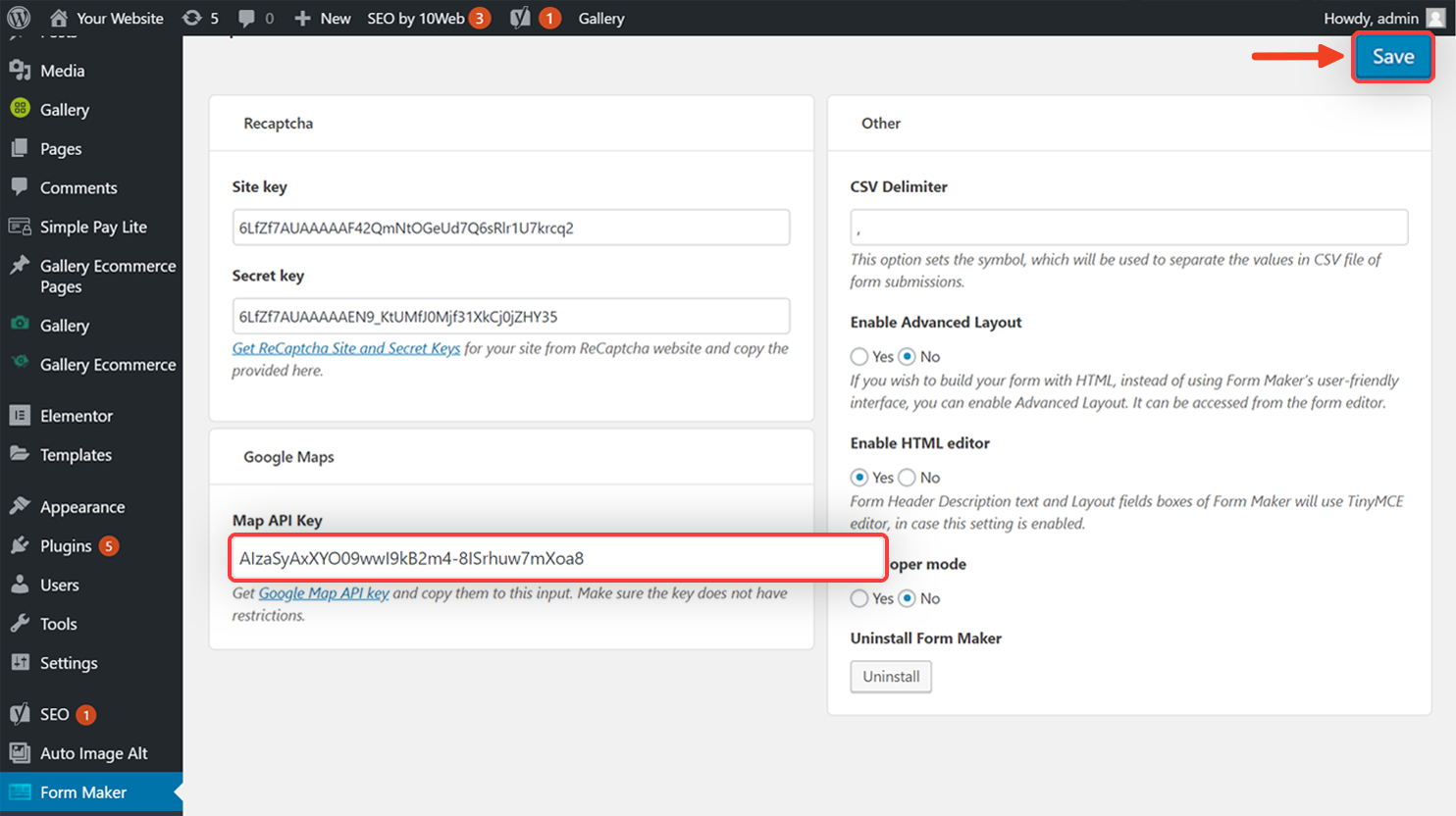Click the updates icon showing 5
Viewport: 1456px width, 816px height.
point(192,18)
